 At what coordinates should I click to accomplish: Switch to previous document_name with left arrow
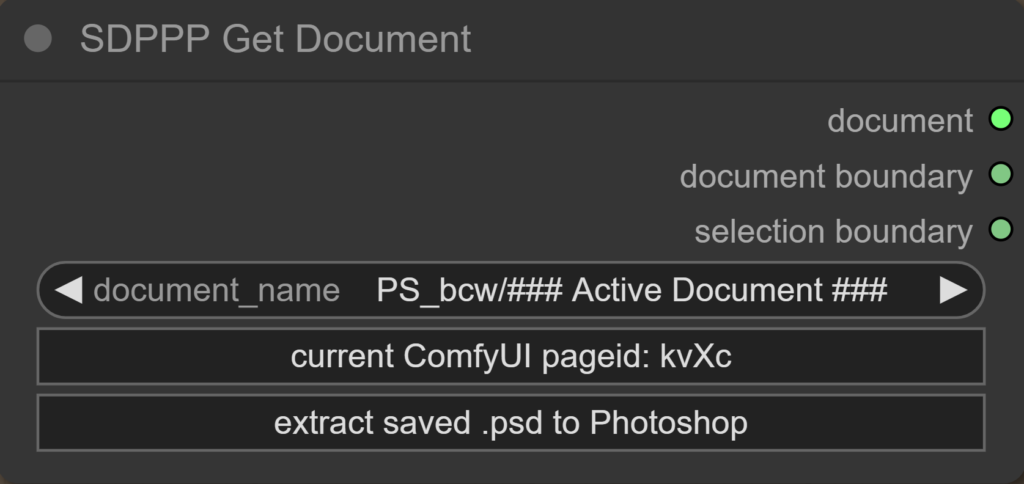click(x=67, y=290)
